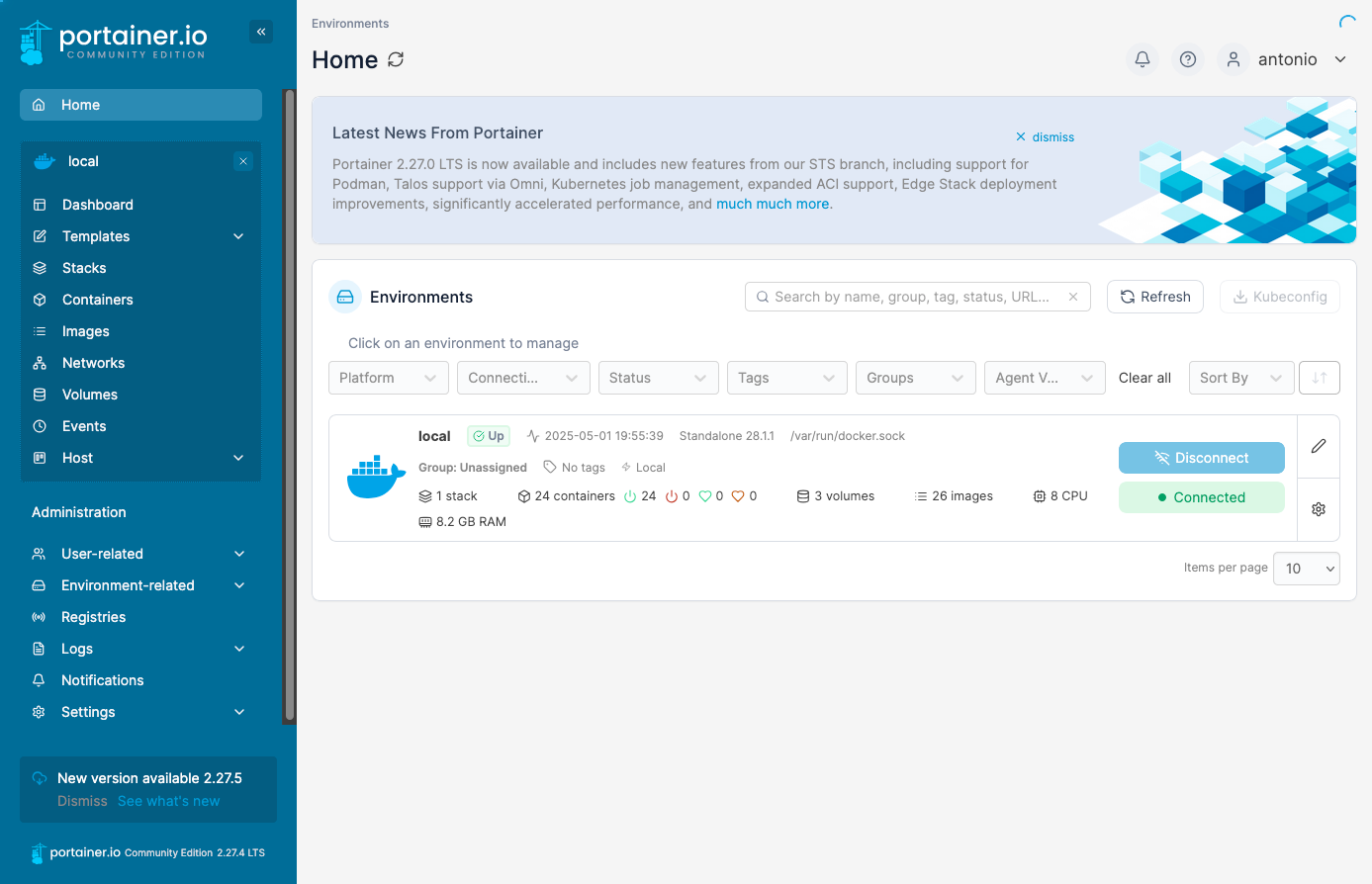This screenshot has width=1372, height=884.
Task: Click the running containers power icon showing 24
Action: point(630,496)
